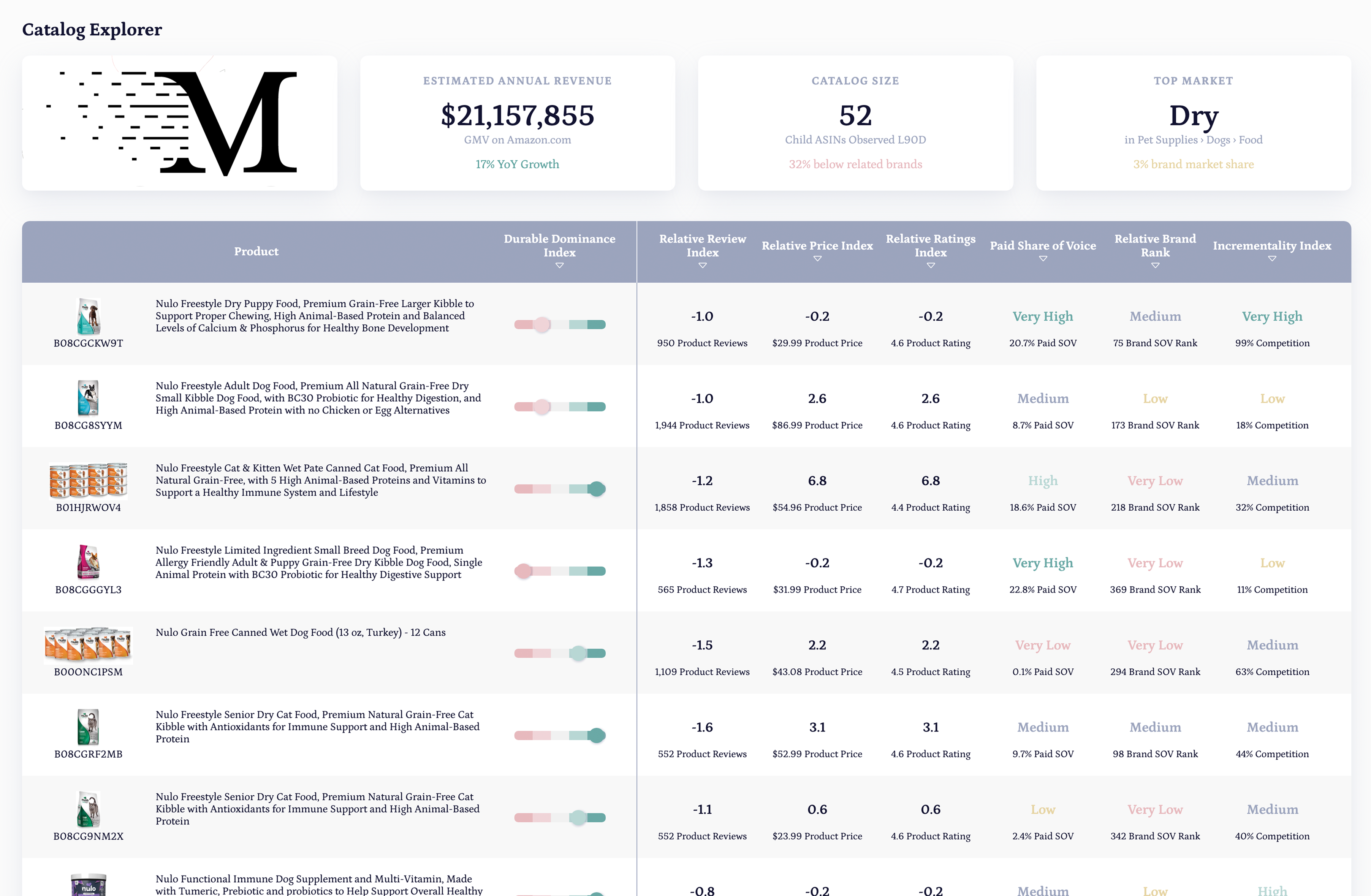Image resolution: width=1371 pixels, height=896 pixels.
Task: Sort by Durable Dominance Index arrow
Action: pos(559,266)
